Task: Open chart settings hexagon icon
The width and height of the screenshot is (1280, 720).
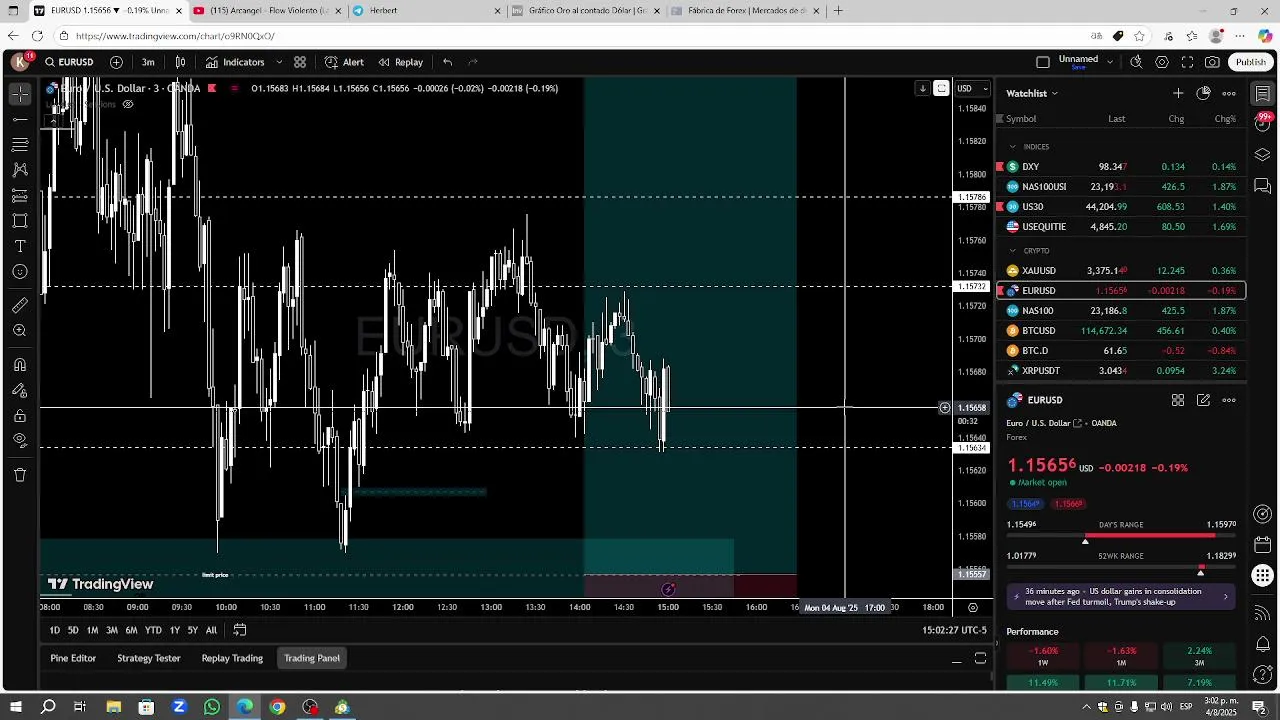Action: click(x=1162, y=62)
